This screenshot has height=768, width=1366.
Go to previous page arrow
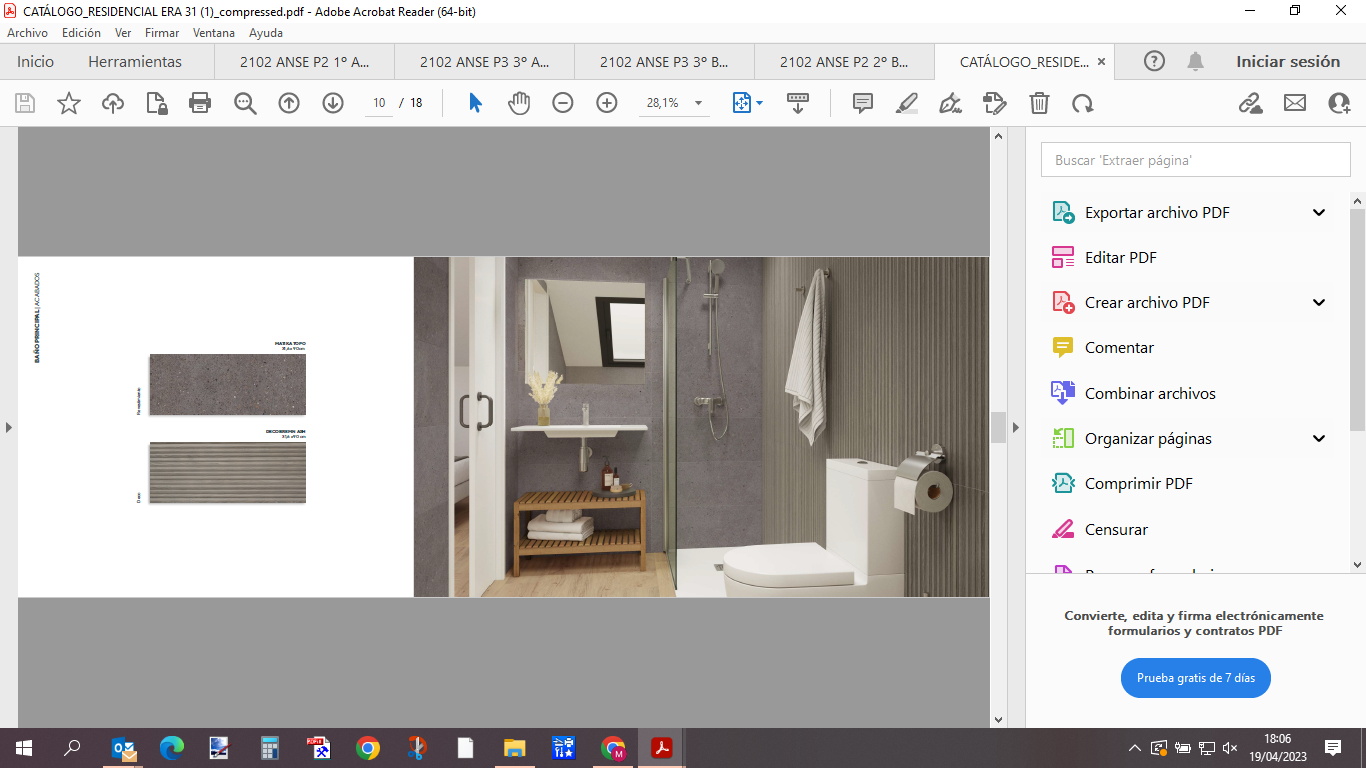(x=289, y=103)
